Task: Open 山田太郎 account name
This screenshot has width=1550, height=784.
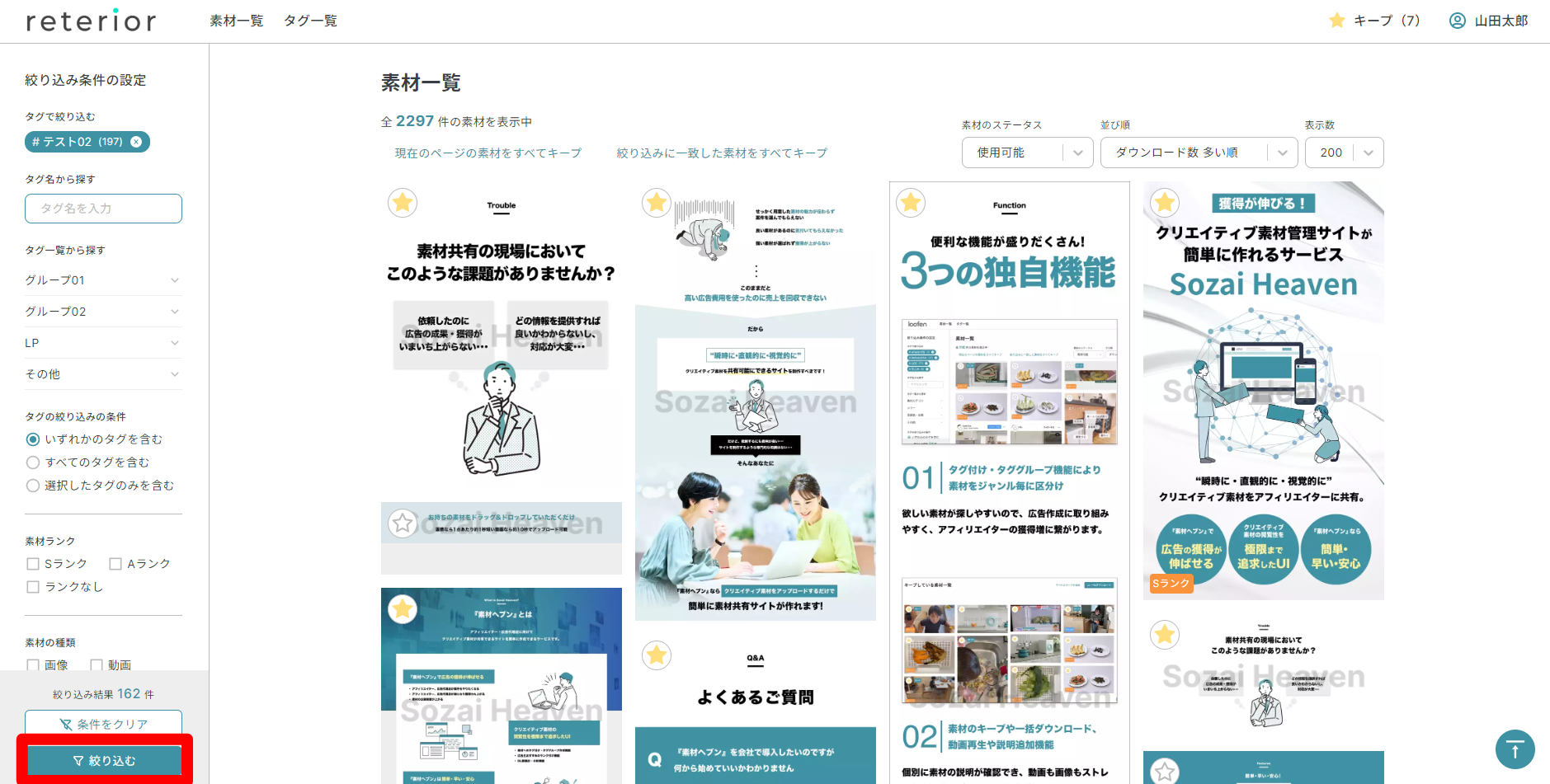Action: click(x=1501, y=21)
